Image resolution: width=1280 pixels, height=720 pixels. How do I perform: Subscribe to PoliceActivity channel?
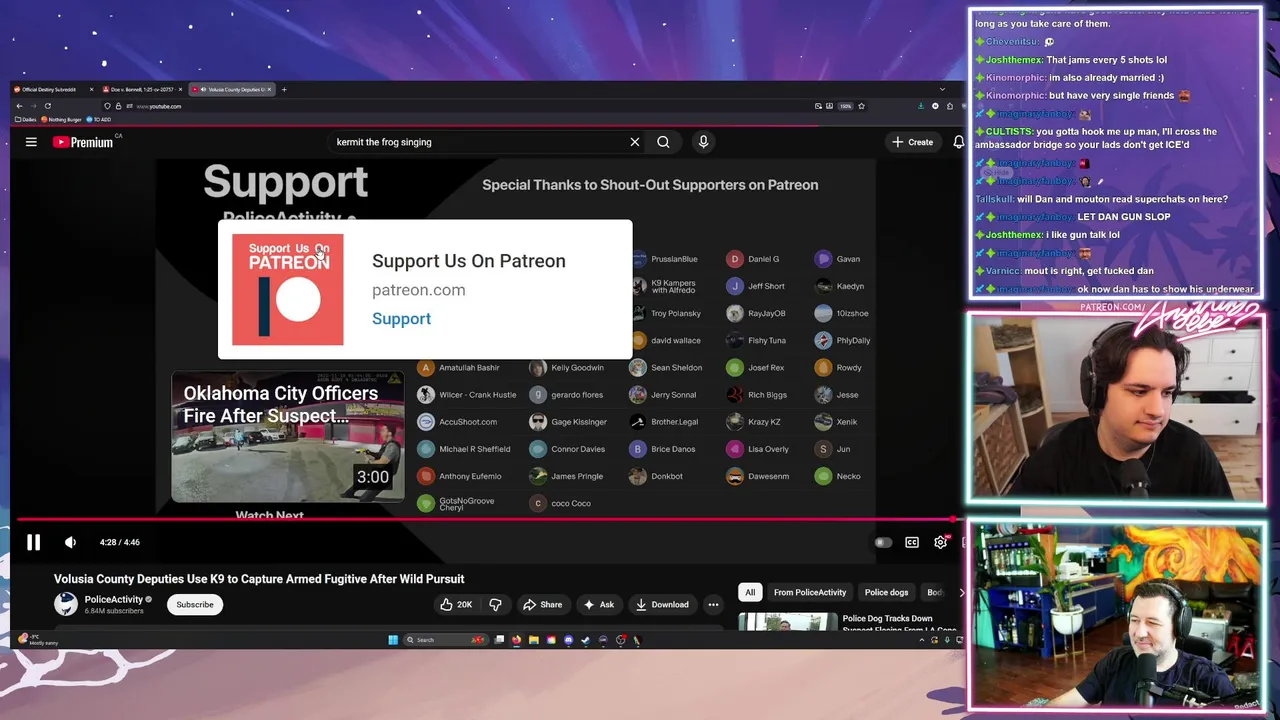195,604
